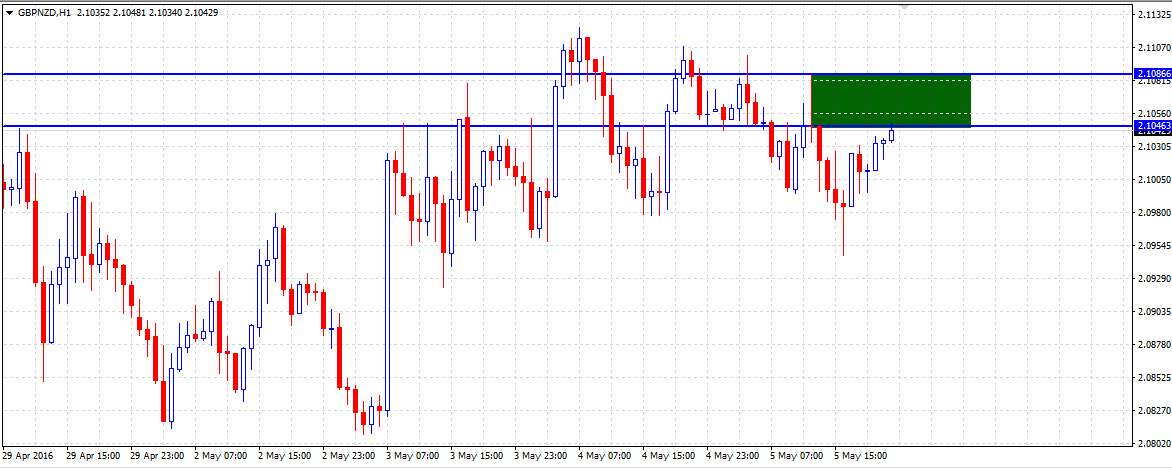The width and height of the screenshot is (1172, 469).
Task: Open the dropdown arrow beside GBPNZD,H1
Action: [x=9, y=13]
